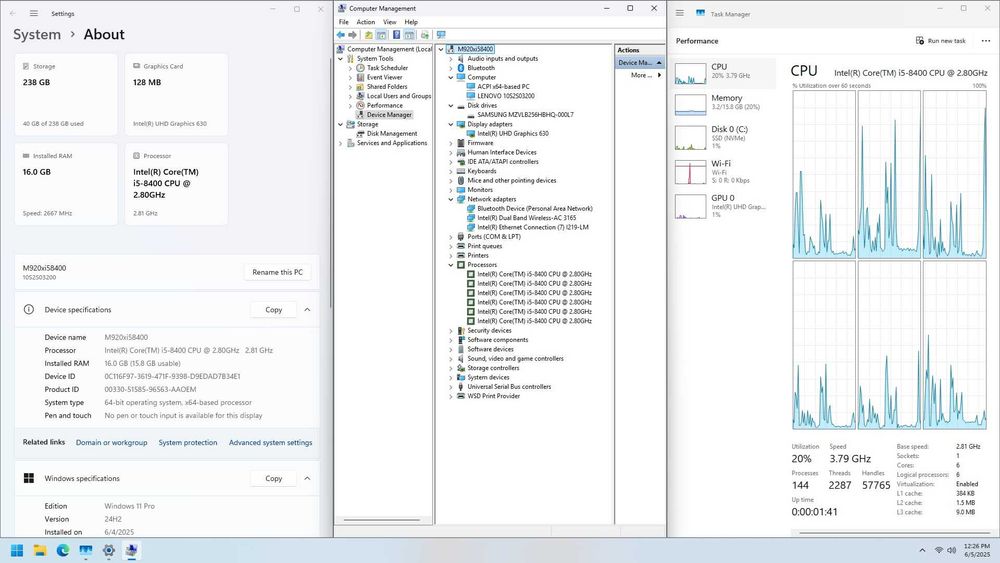Click the Back arrow in Computer Management toolbar
The height and width of the screenshot is (563, 1000).
[x=341, y=35]
